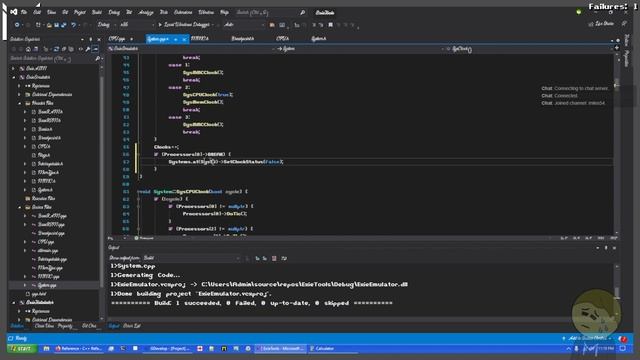Image resolution: width=640 pixels, height=360 pixels.
Task: Switch to the Breakpoint.h editor tab
Action: pos(242,39)
